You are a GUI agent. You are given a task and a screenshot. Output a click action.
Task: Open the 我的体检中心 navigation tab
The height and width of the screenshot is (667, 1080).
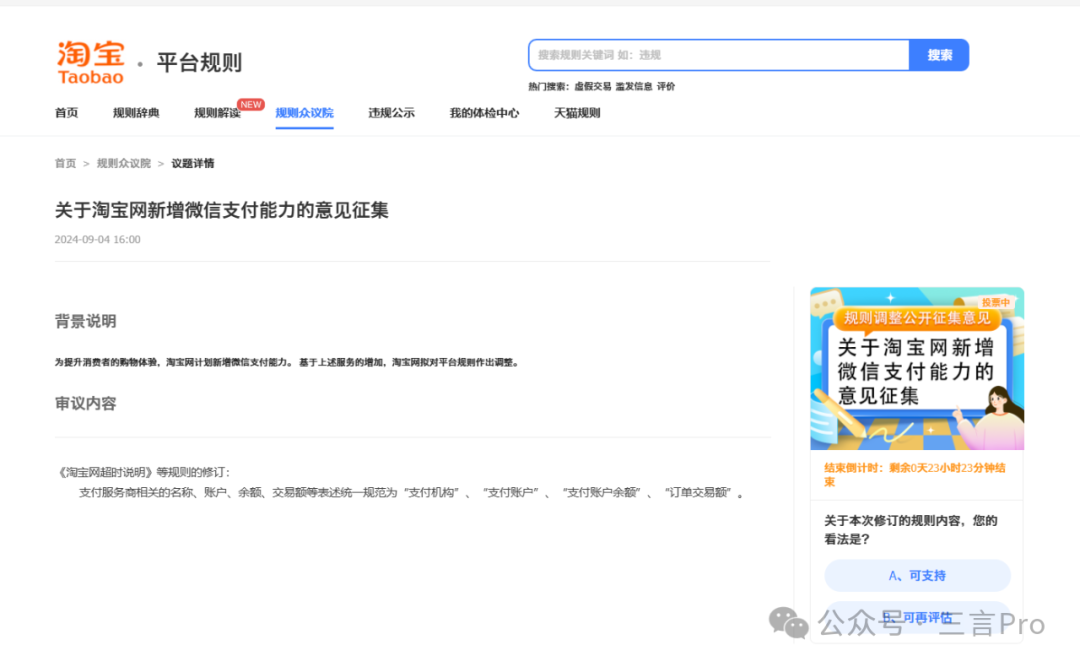point(484,113)
